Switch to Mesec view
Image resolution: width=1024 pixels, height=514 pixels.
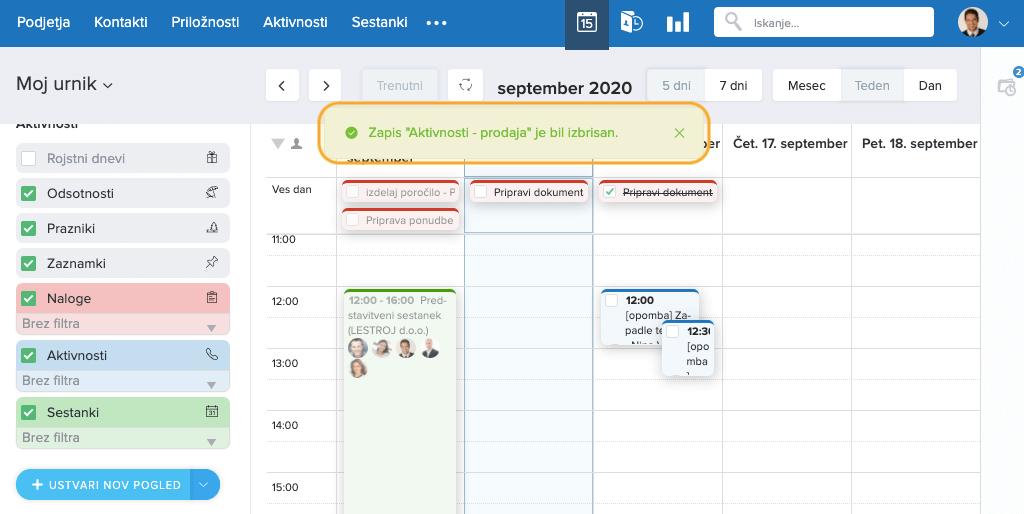click(x=807, y=86)
